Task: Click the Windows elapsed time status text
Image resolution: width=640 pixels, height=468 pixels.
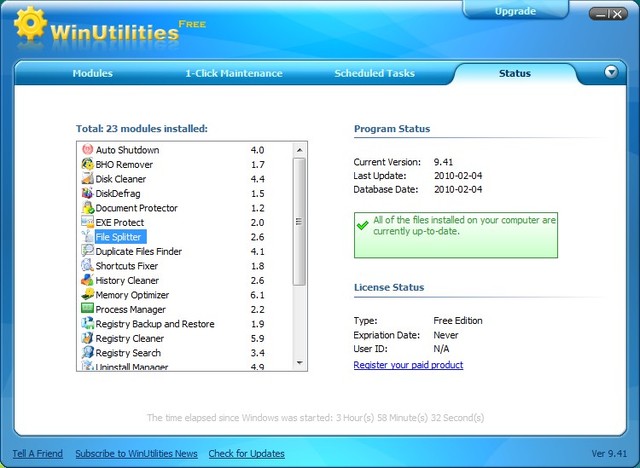Action: 316,418
